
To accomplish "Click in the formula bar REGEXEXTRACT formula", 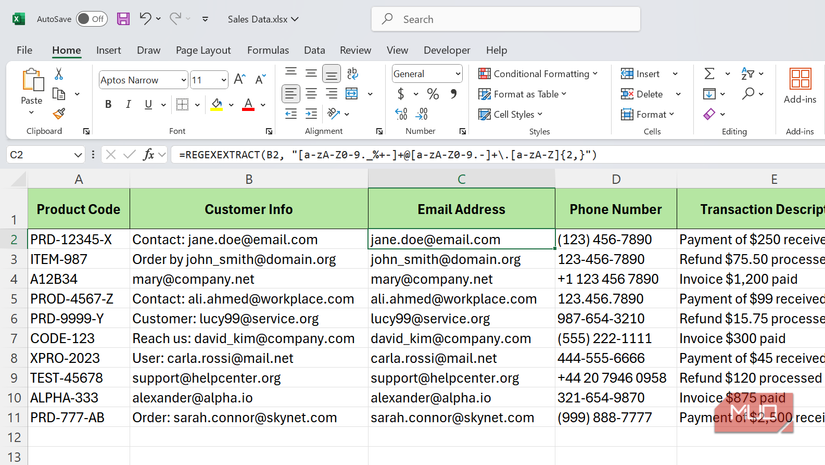I will coord(388,155).
